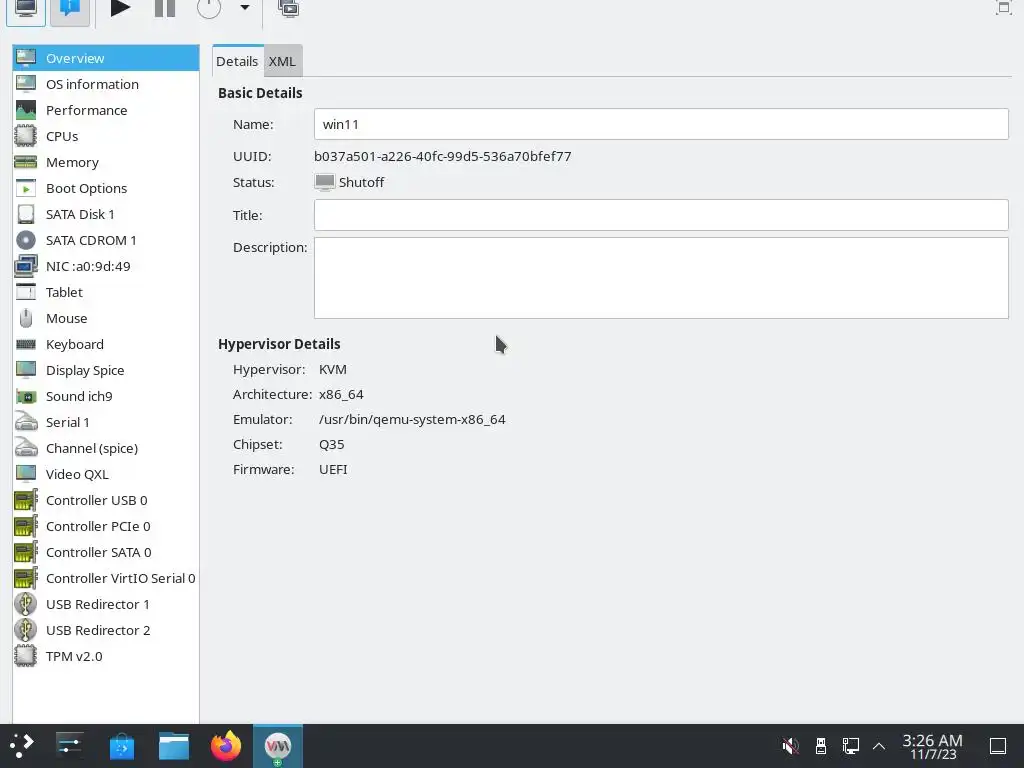The image size is (1024, 768).
Task: Select NIC :a0:9d:49 network device
Action: pos(106,266)
